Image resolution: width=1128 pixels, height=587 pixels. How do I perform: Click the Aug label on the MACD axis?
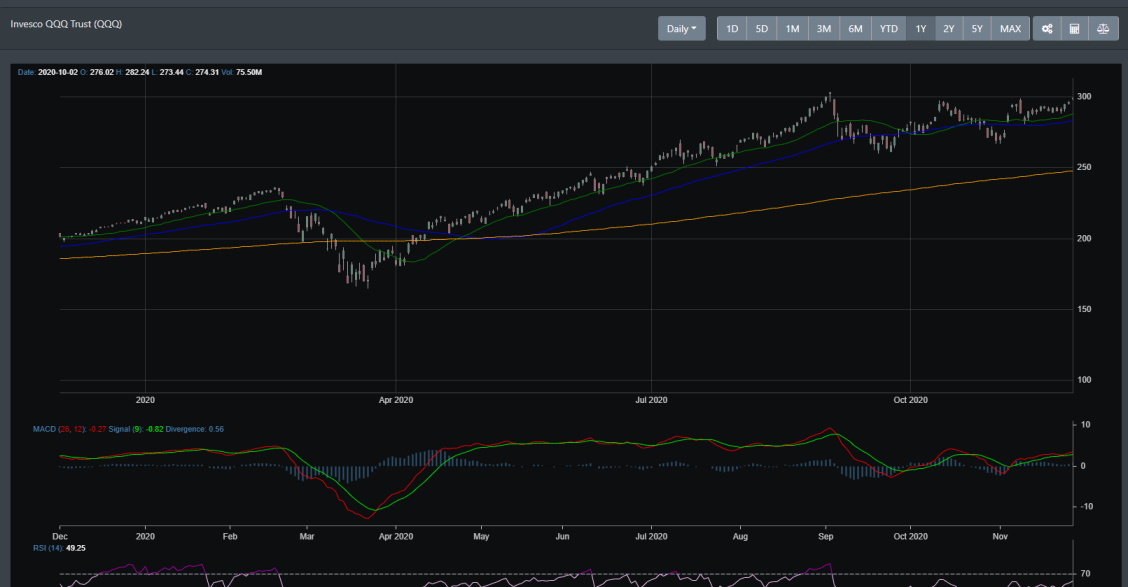(x=740, y=537)
